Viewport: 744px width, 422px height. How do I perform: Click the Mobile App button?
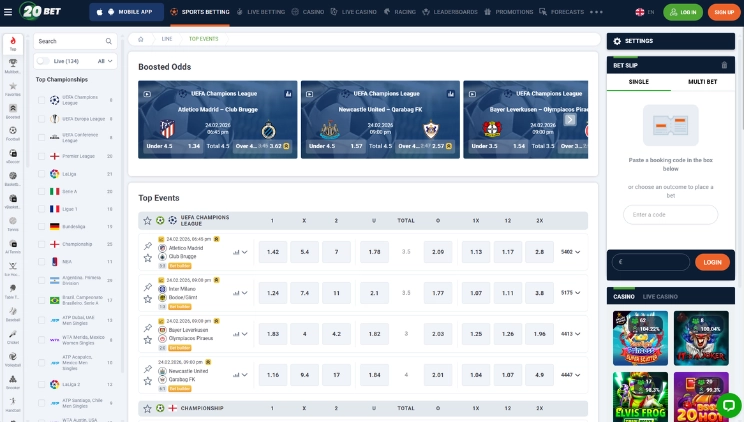(x=126, y=12)
